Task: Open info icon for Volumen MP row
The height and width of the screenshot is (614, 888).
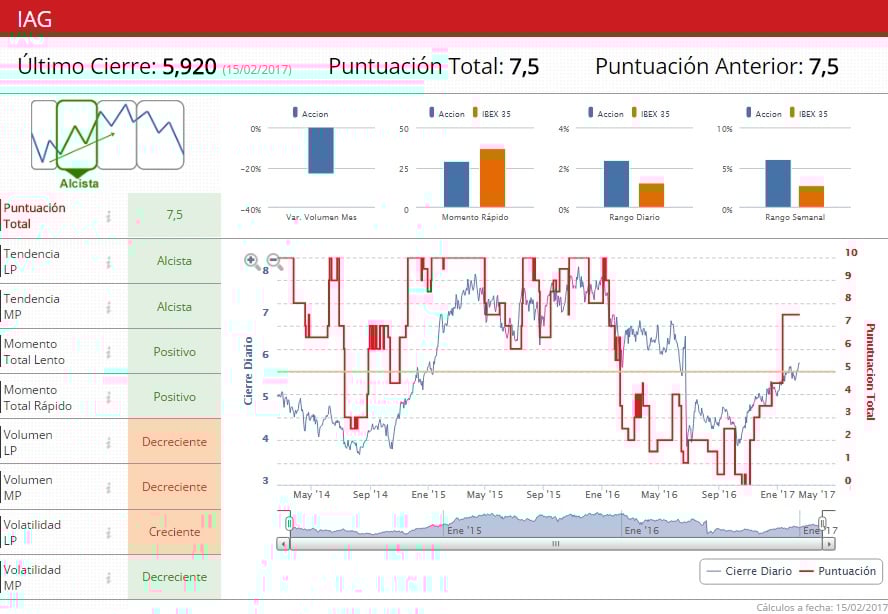Action: coord(108,487)
